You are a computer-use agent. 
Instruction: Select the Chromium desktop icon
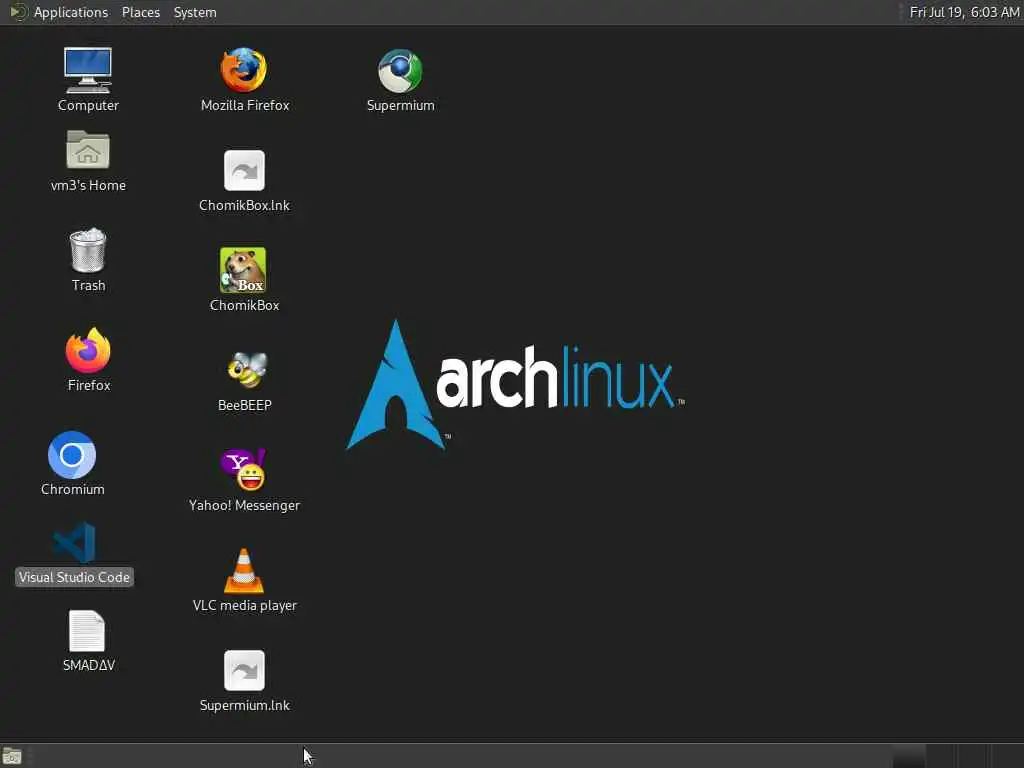click(72, 455)
